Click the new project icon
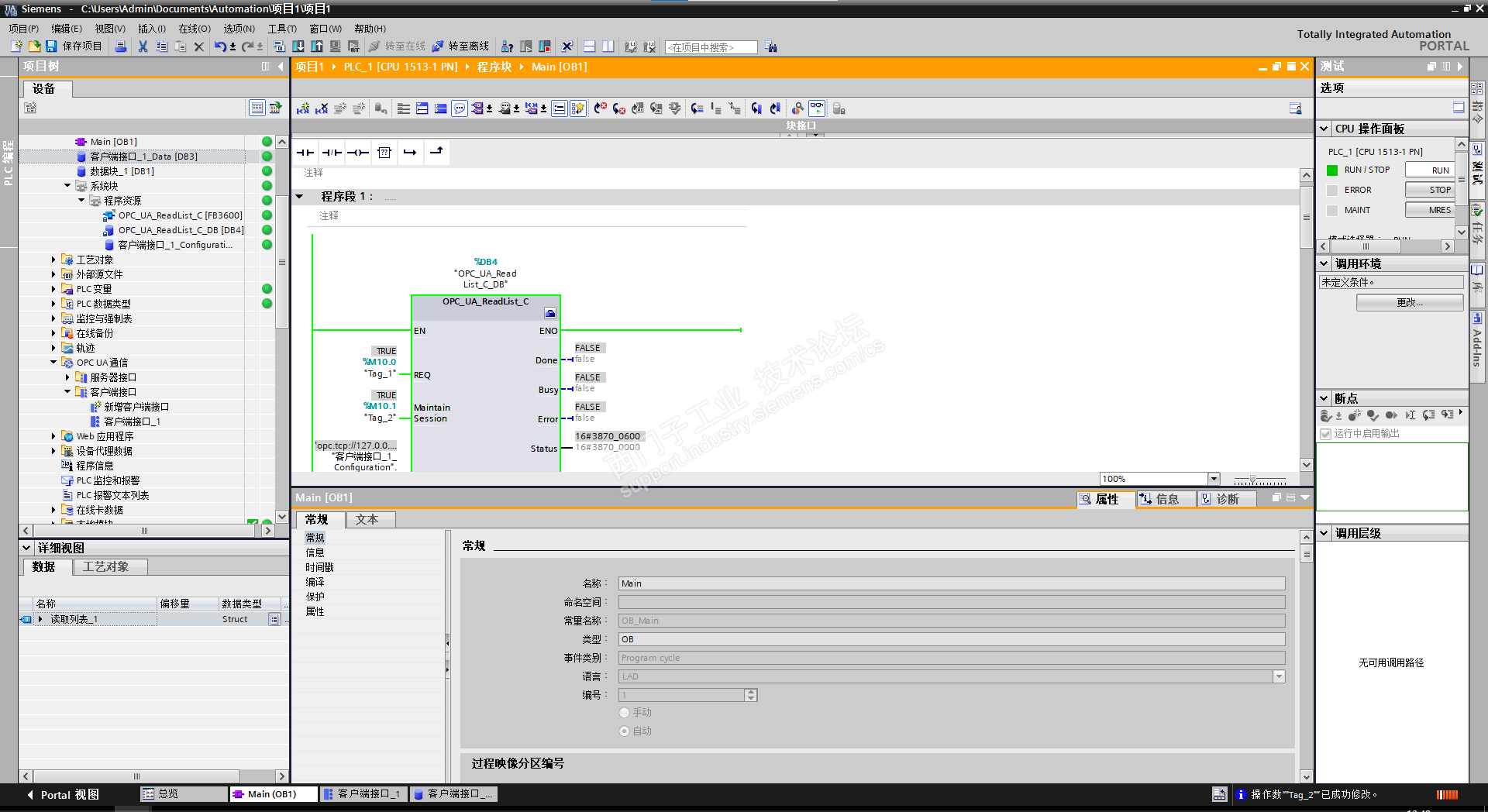This screenshot has height=812, width=1488. pyautogui.click(x=16, y=46)
